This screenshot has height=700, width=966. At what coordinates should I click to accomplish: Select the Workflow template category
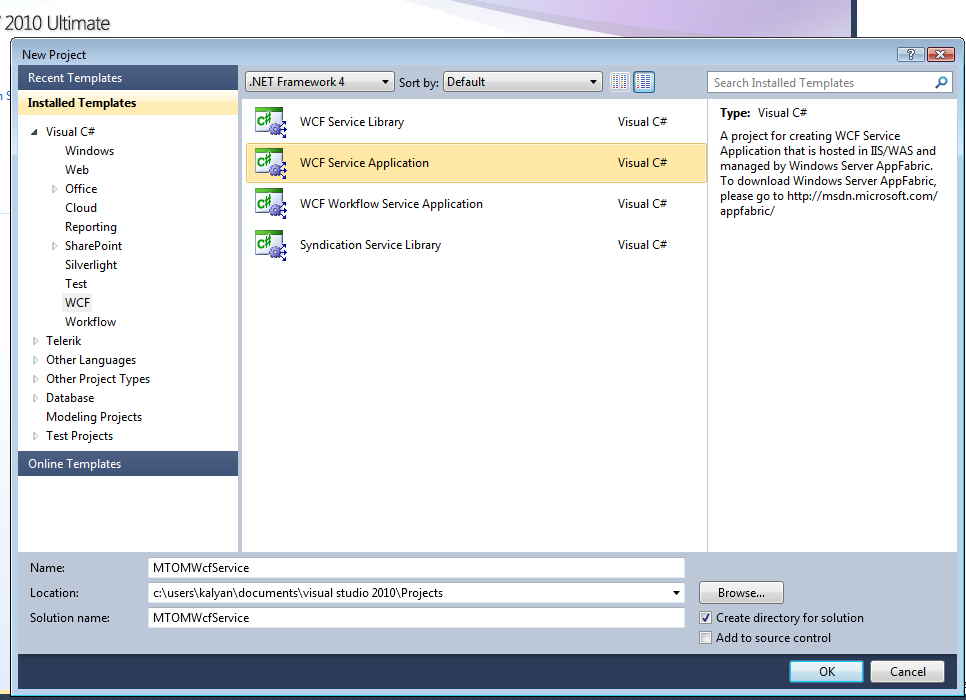click(x=91, y=322)
